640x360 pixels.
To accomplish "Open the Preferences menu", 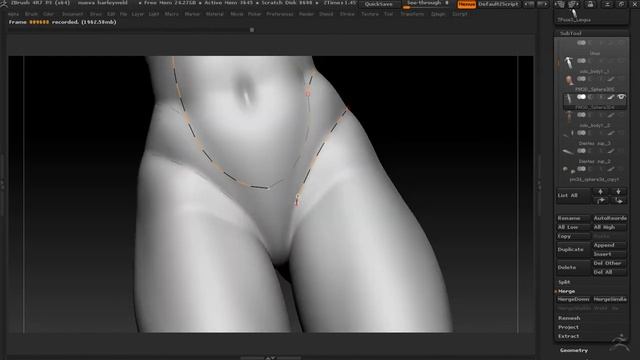I will (x=280, y=14).
